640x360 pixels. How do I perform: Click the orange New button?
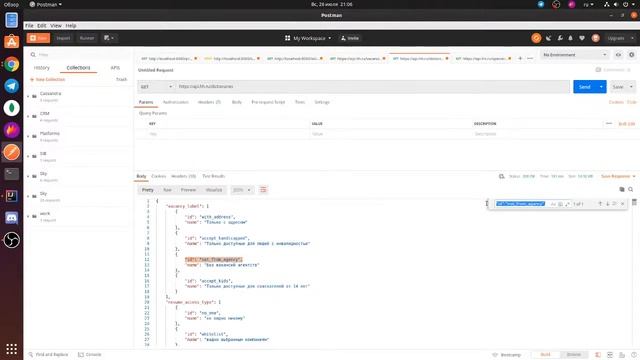click(38, 38)
